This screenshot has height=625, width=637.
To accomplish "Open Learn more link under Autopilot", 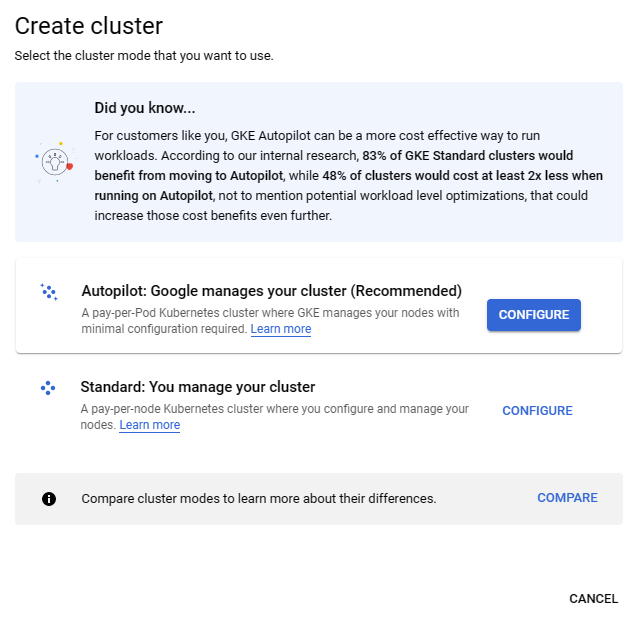I will click(280, 329).
